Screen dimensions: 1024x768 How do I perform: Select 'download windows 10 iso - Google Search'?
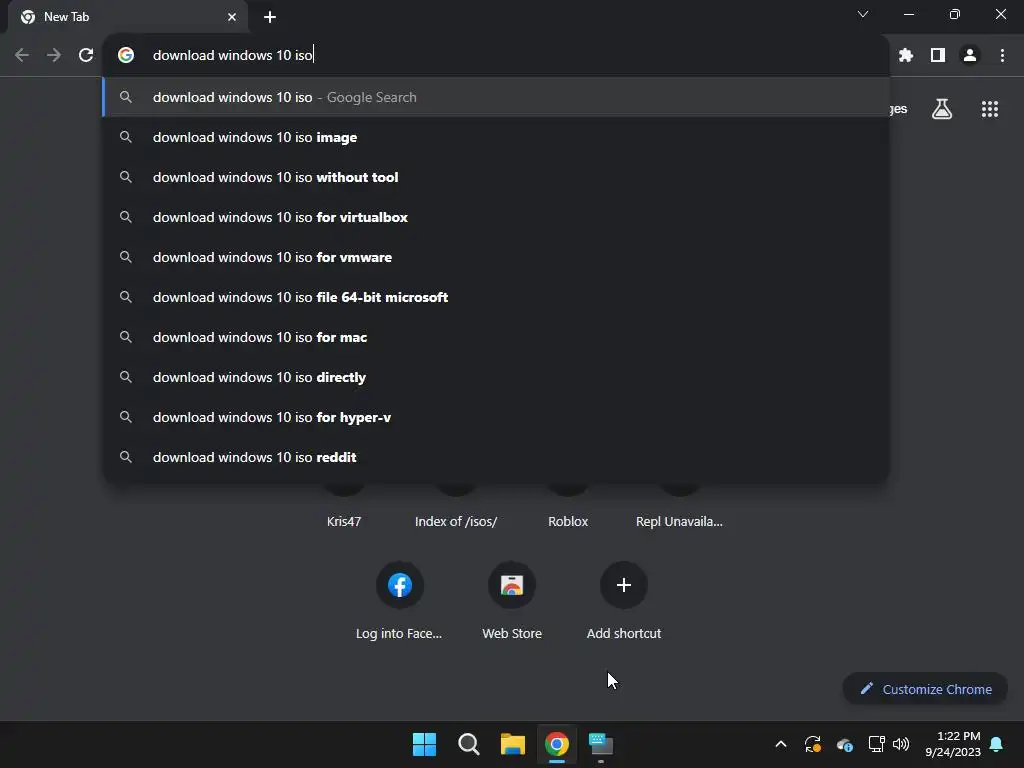496,97
